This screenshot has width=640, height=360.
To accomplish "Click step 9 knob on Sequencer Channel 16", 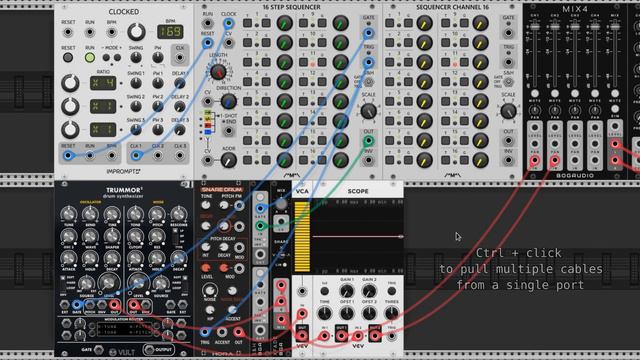I will [480, 23].
